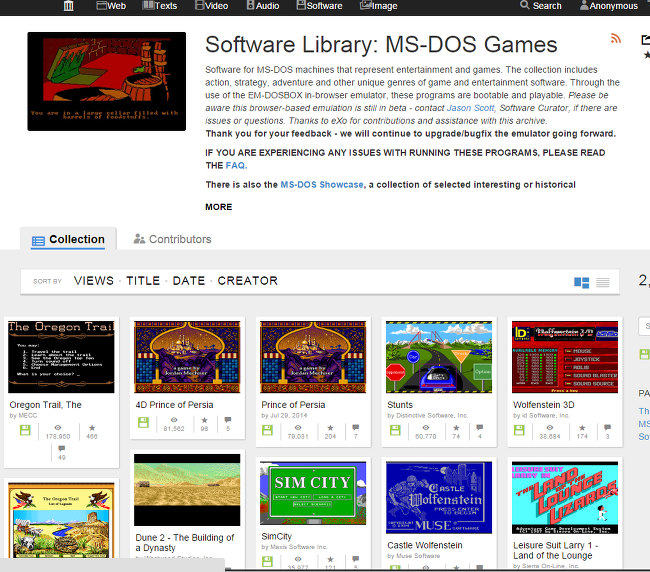
Task: Open the Wolfenstein 3D thumbnail
Action: pyautogui.click(x=565, y=357)
